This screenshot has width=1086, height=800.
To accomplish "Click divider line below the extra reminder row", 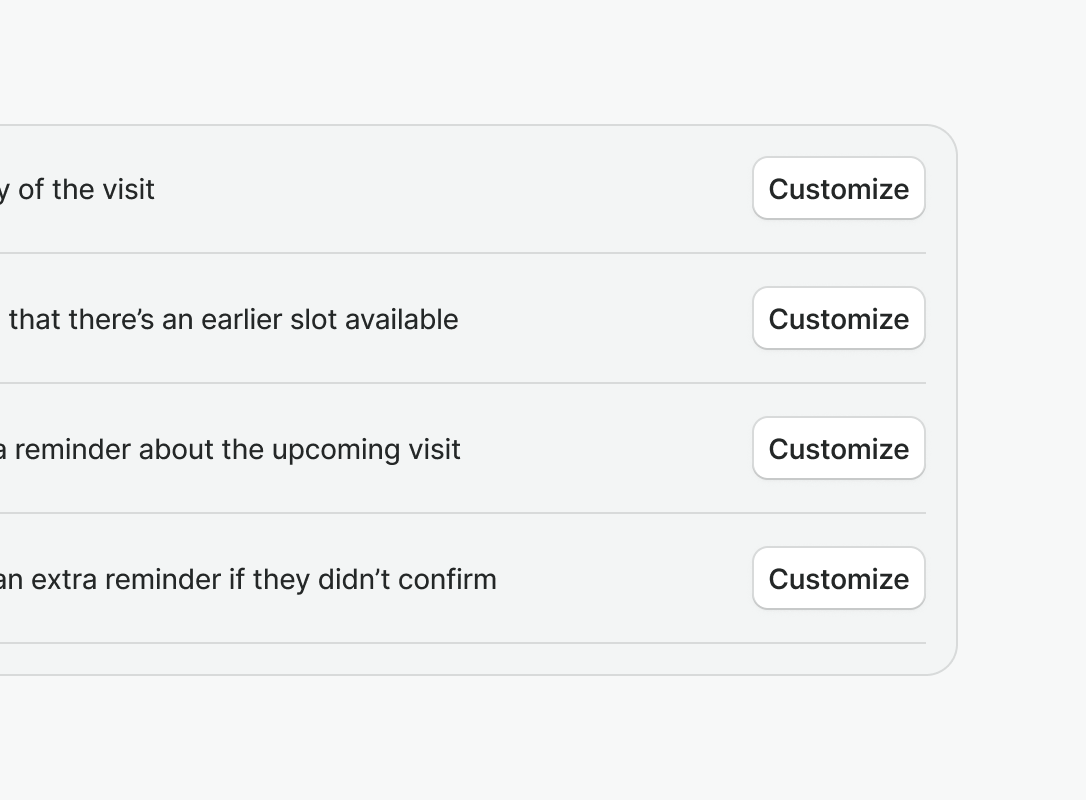I will pyautogui.click(x=460, y=643).
